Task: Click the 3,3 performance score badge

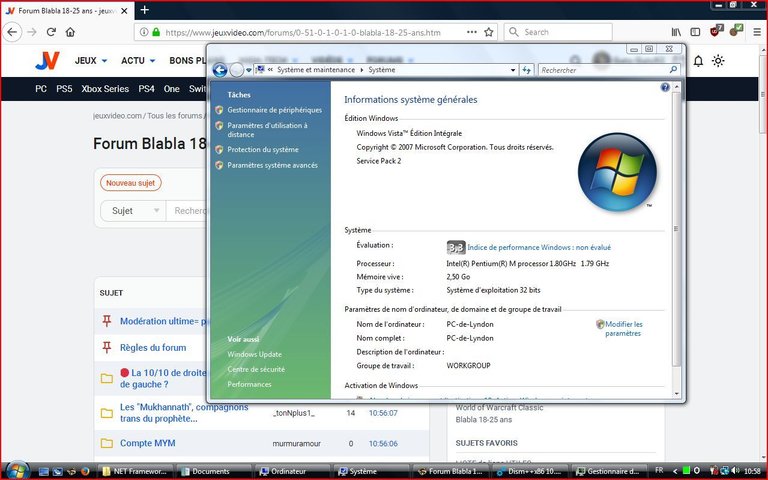Action: (456, 248)
